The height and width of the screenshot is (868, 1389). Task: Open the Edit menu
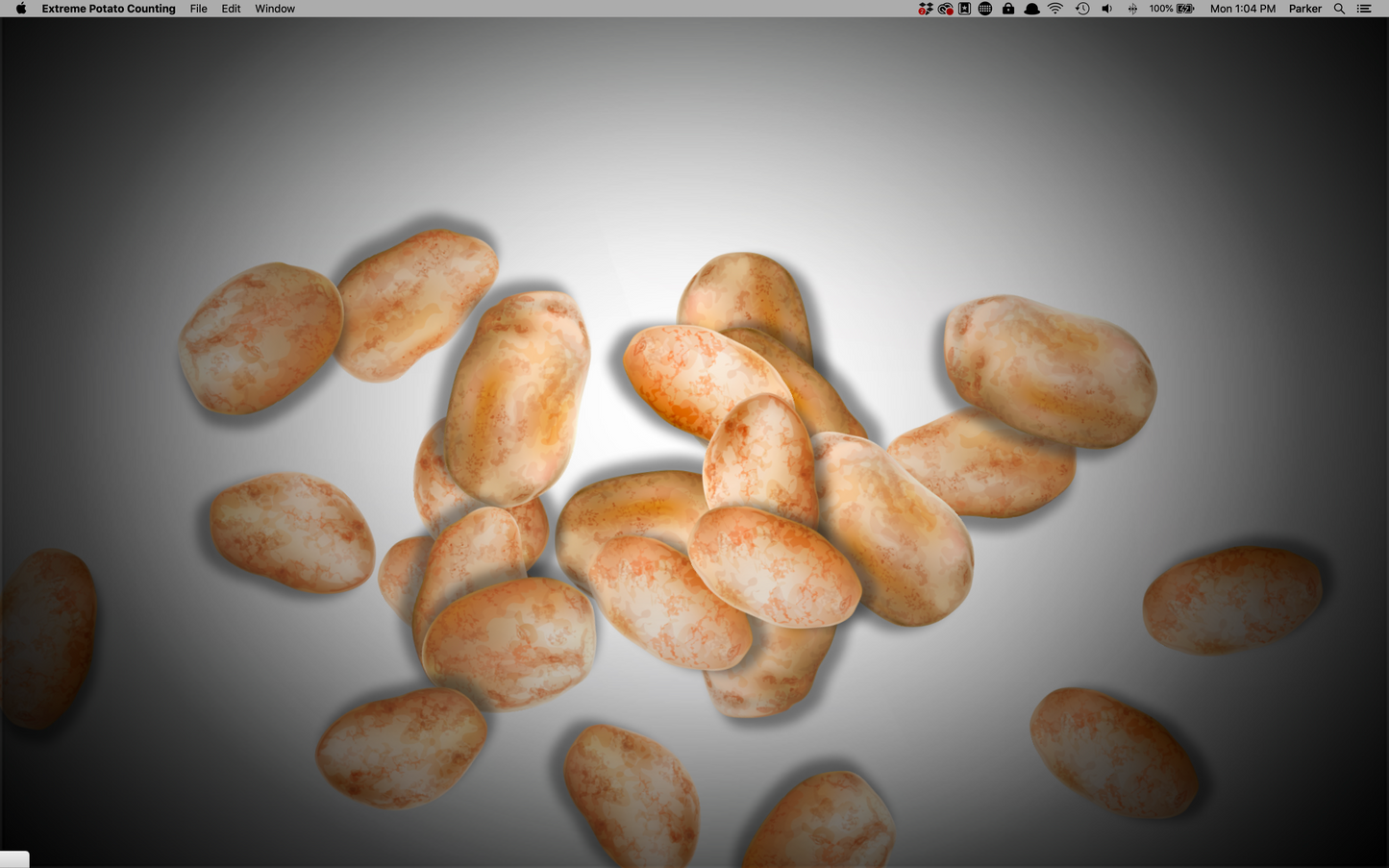[x=231, y=9]
